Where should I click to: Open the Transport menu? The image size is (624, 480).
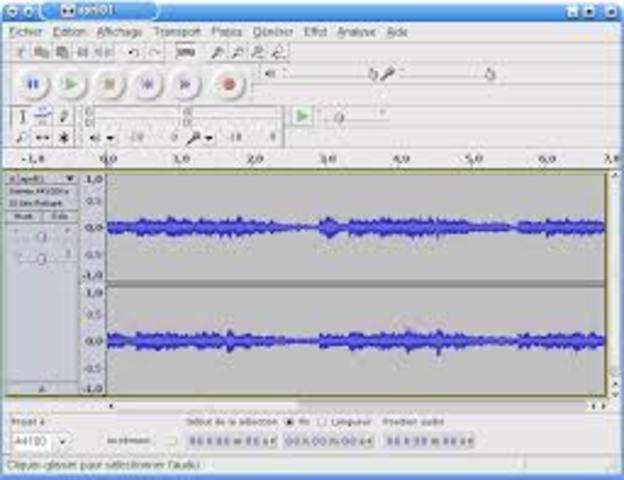tap(177, 32)
